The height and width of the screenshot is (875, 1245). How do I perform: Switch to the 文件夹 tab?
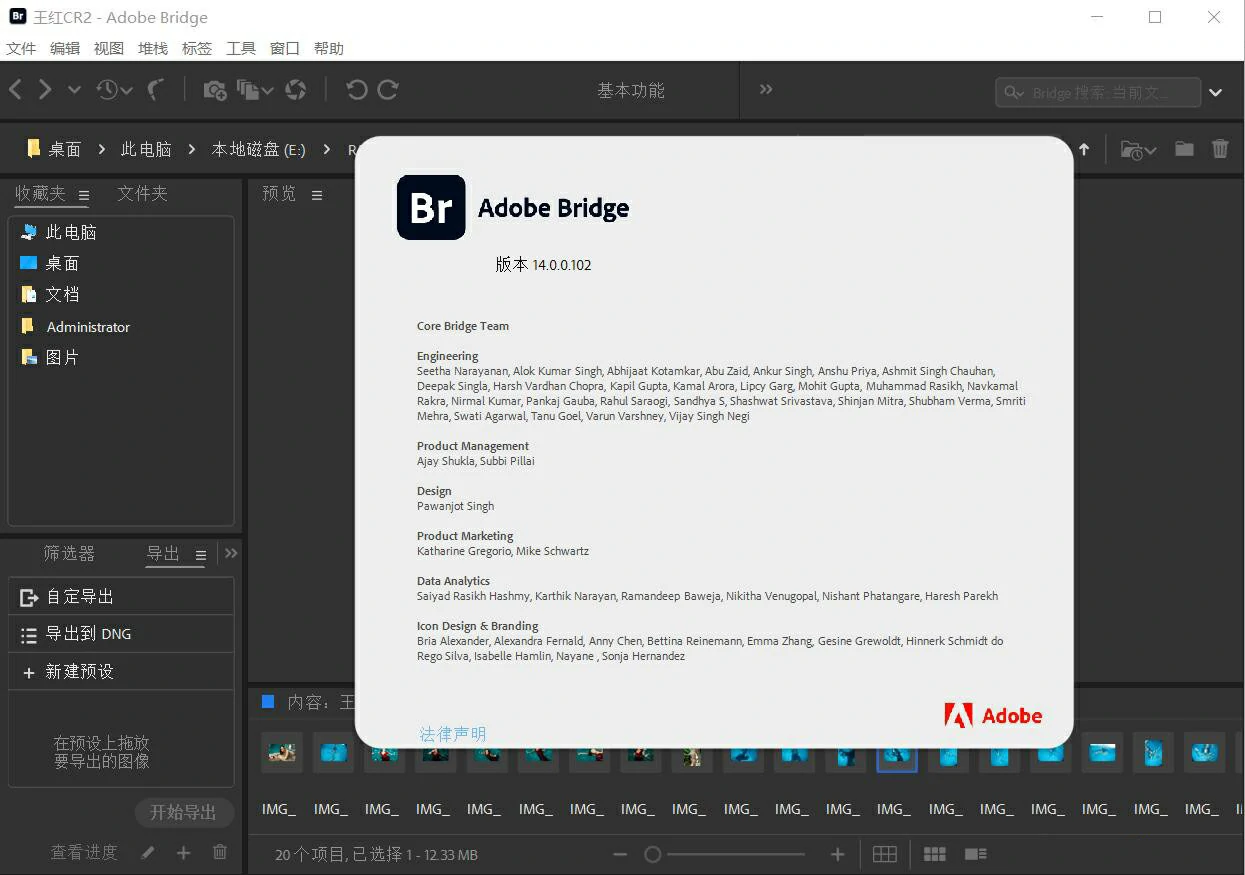point(142,193)
